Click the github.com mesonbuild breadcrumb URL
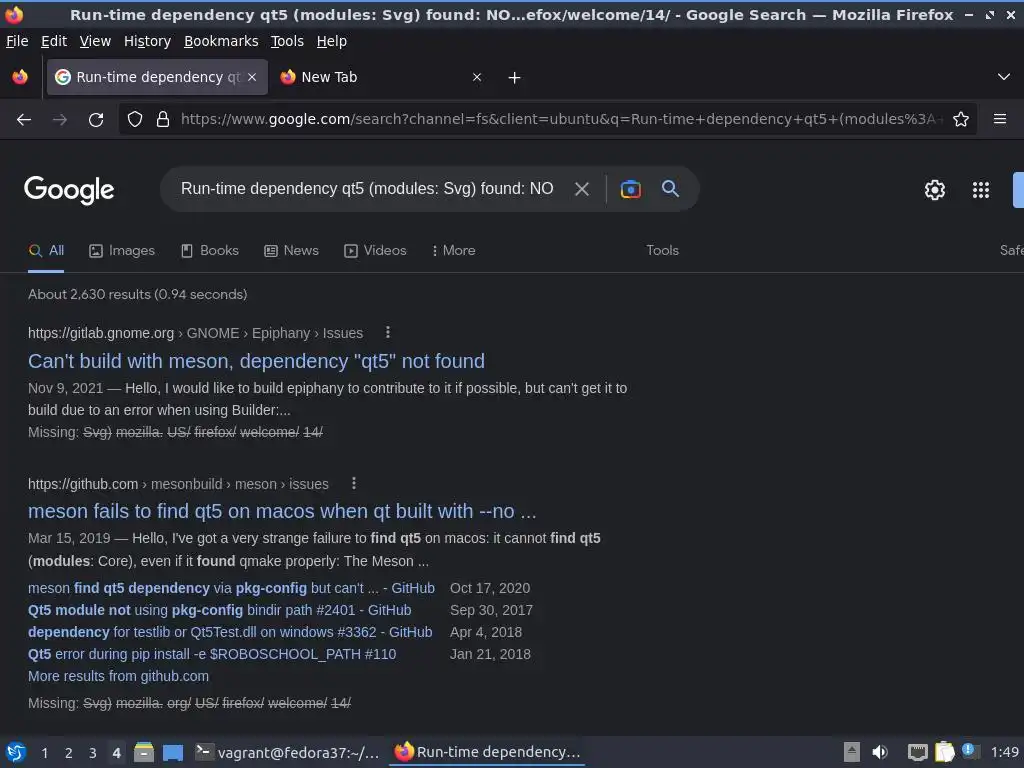 pos(178,484)
